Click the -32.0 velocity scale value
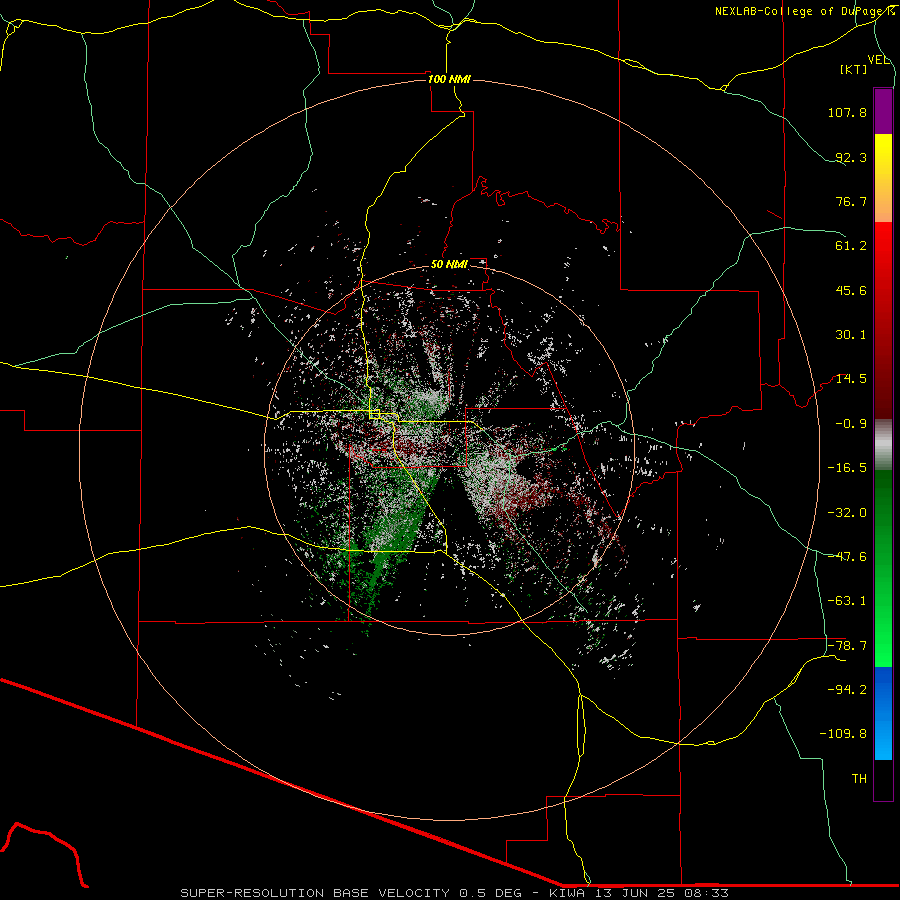 [847, 513]
